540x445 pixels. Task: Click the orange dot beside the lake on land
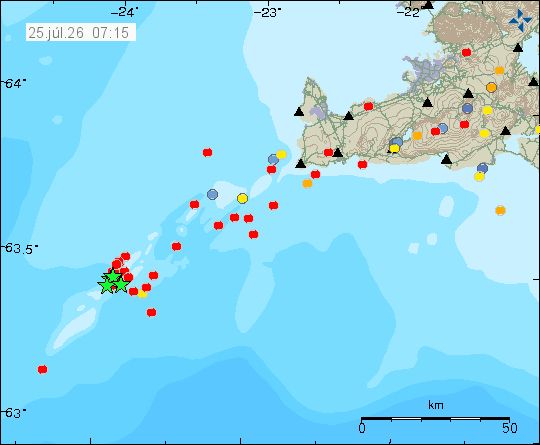tap(417, 136)
